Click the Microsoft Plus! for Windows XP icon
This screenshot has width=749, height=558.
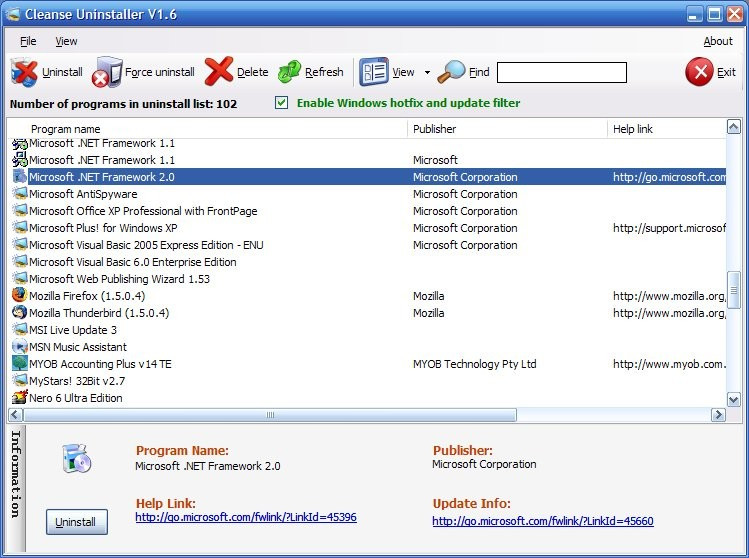[x=19, y=227]
